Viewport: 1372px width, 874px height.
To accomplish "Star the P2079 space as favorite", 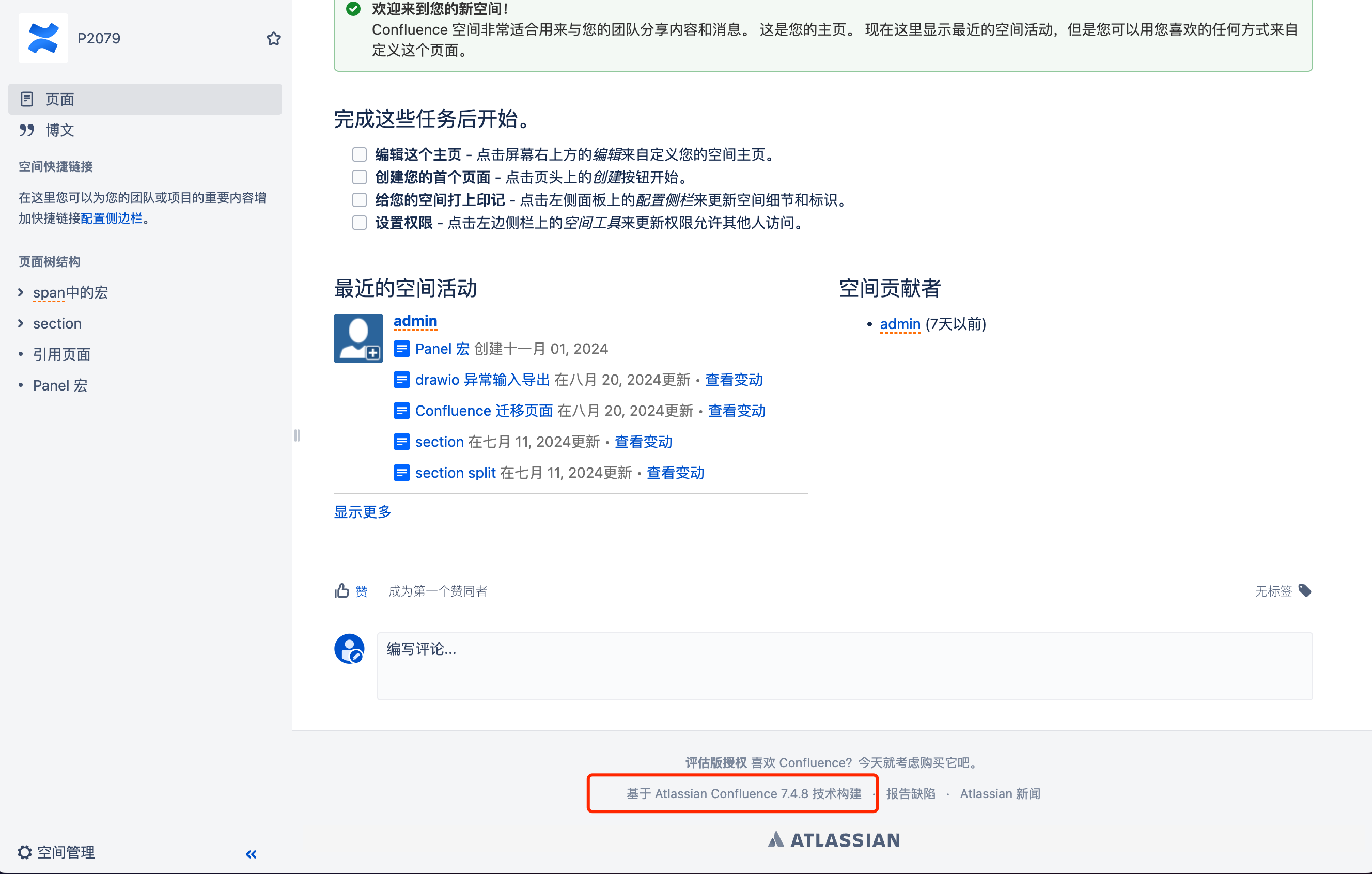I will 273,38.
